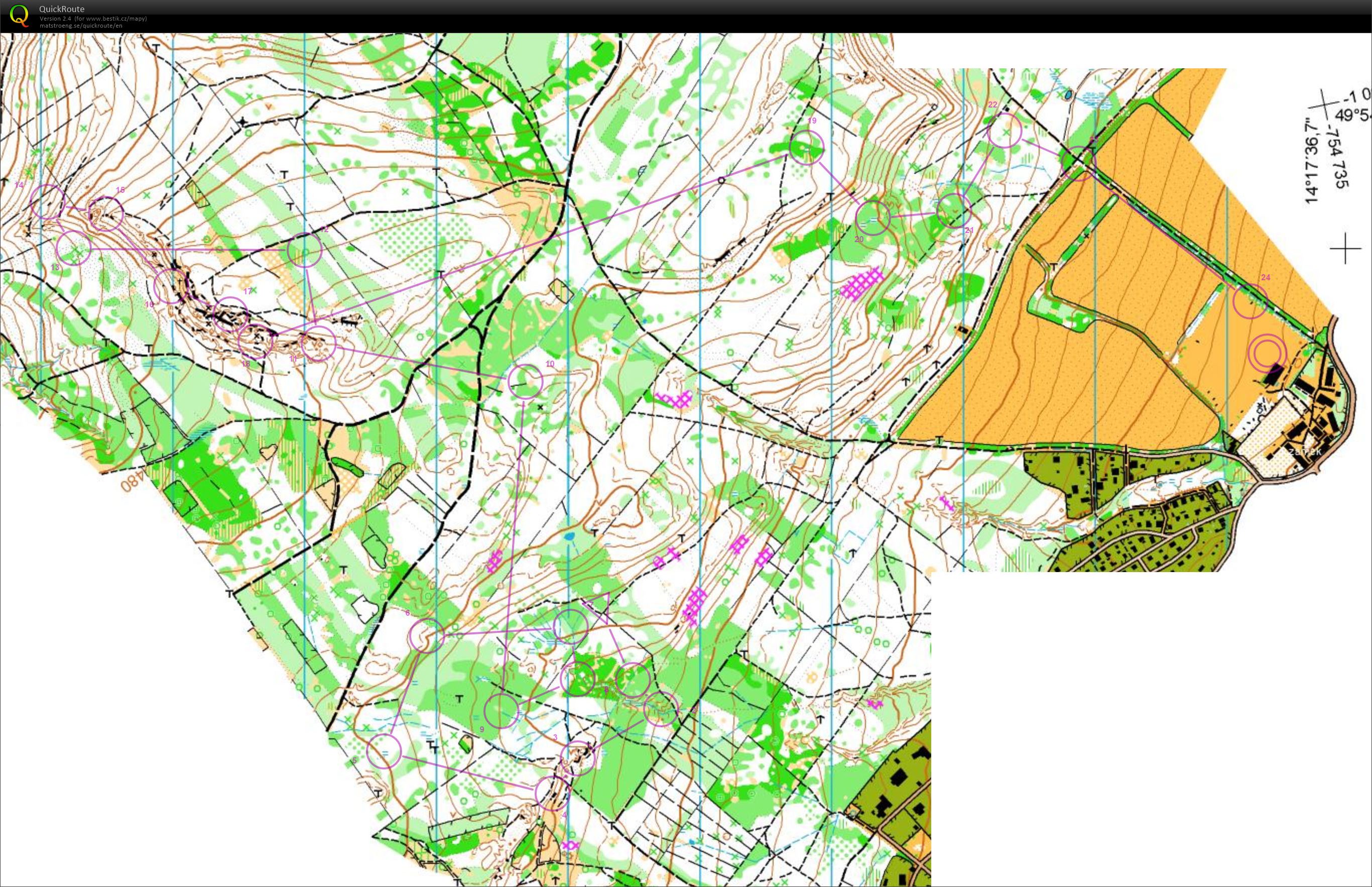Click the Version 2.4 text line

pyautogui.click(x=93, y=19)
